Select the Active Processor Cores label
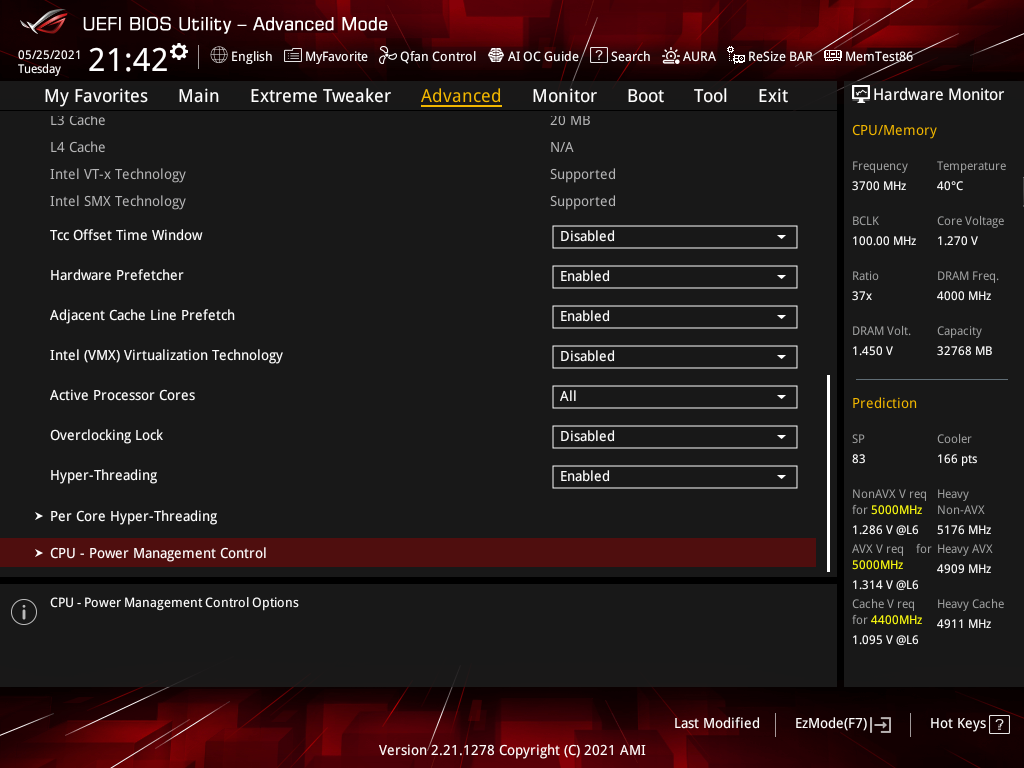The height and width of the screenshot is (768, 1024). pos(122,395)
